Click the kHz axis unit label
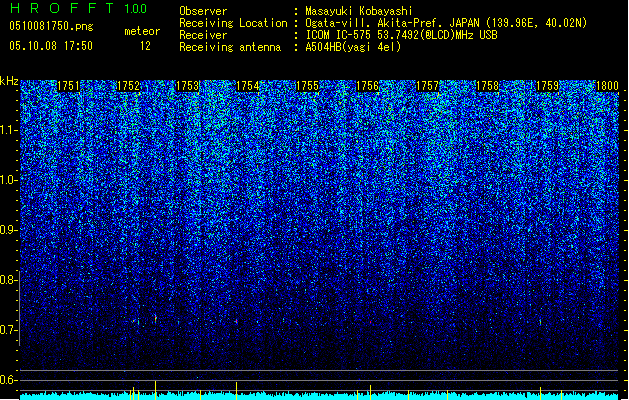The width and height of the screenshot is (629, 400). [9, 81]
